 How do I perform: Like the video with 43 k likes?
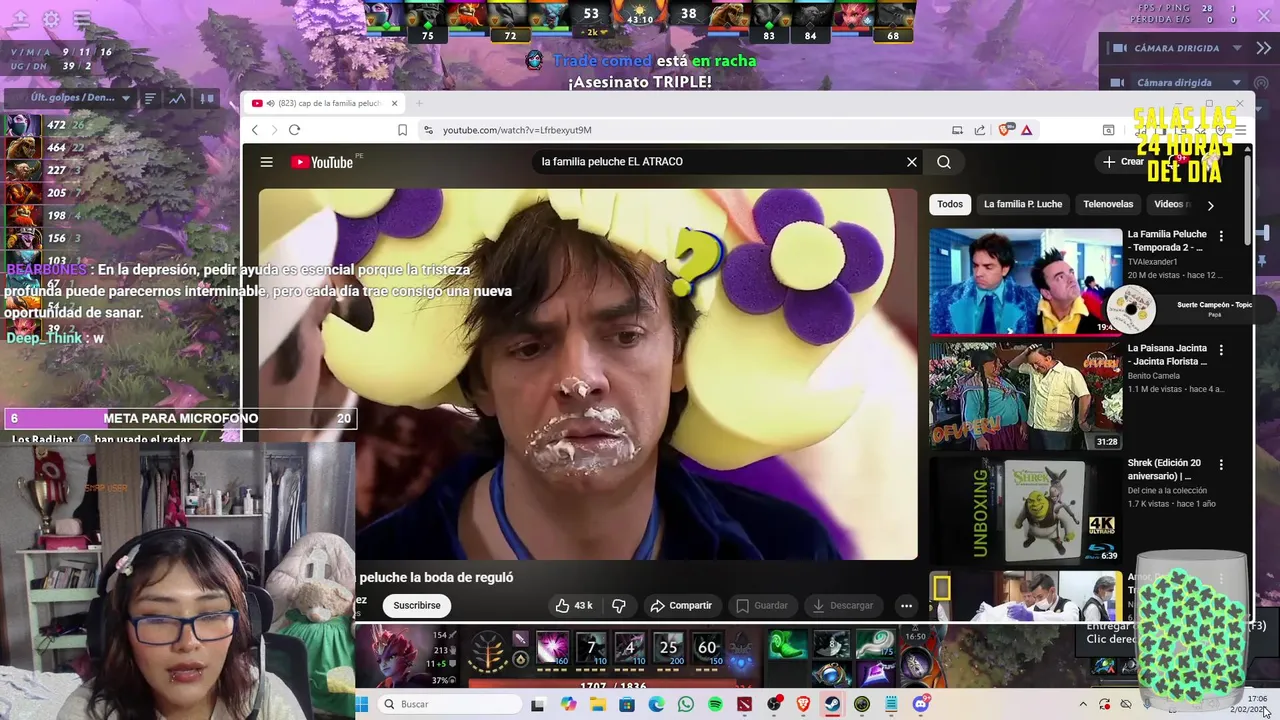(x=574, y=605)
